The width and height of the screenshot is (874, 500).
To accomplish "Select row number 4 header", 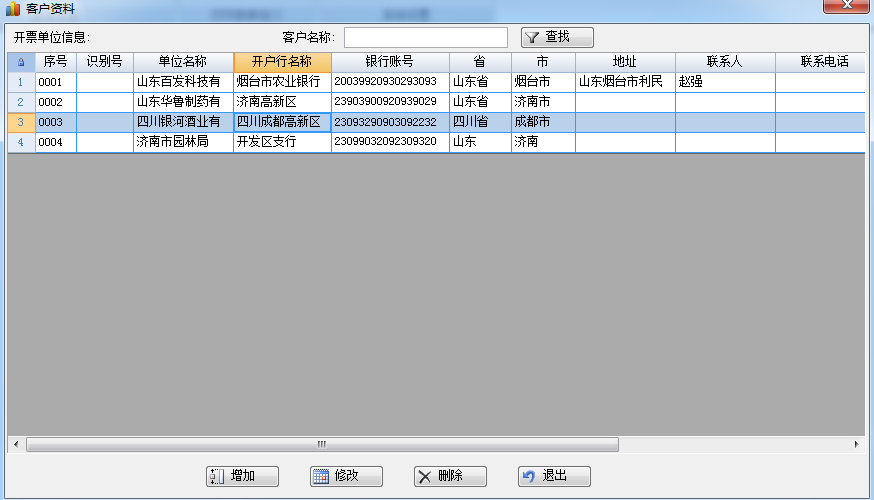I will [21, 142].
